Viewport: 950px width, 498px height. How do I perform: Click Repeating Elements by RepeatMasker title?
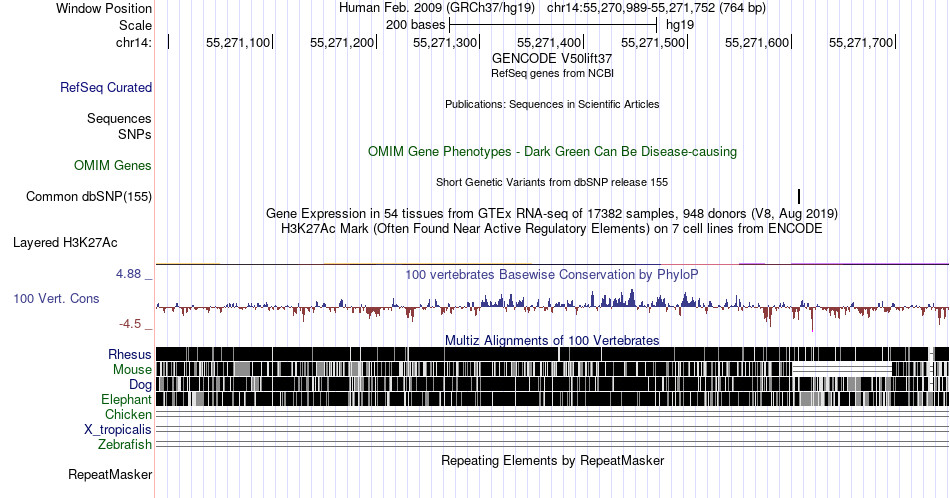(x=552, y=460)
